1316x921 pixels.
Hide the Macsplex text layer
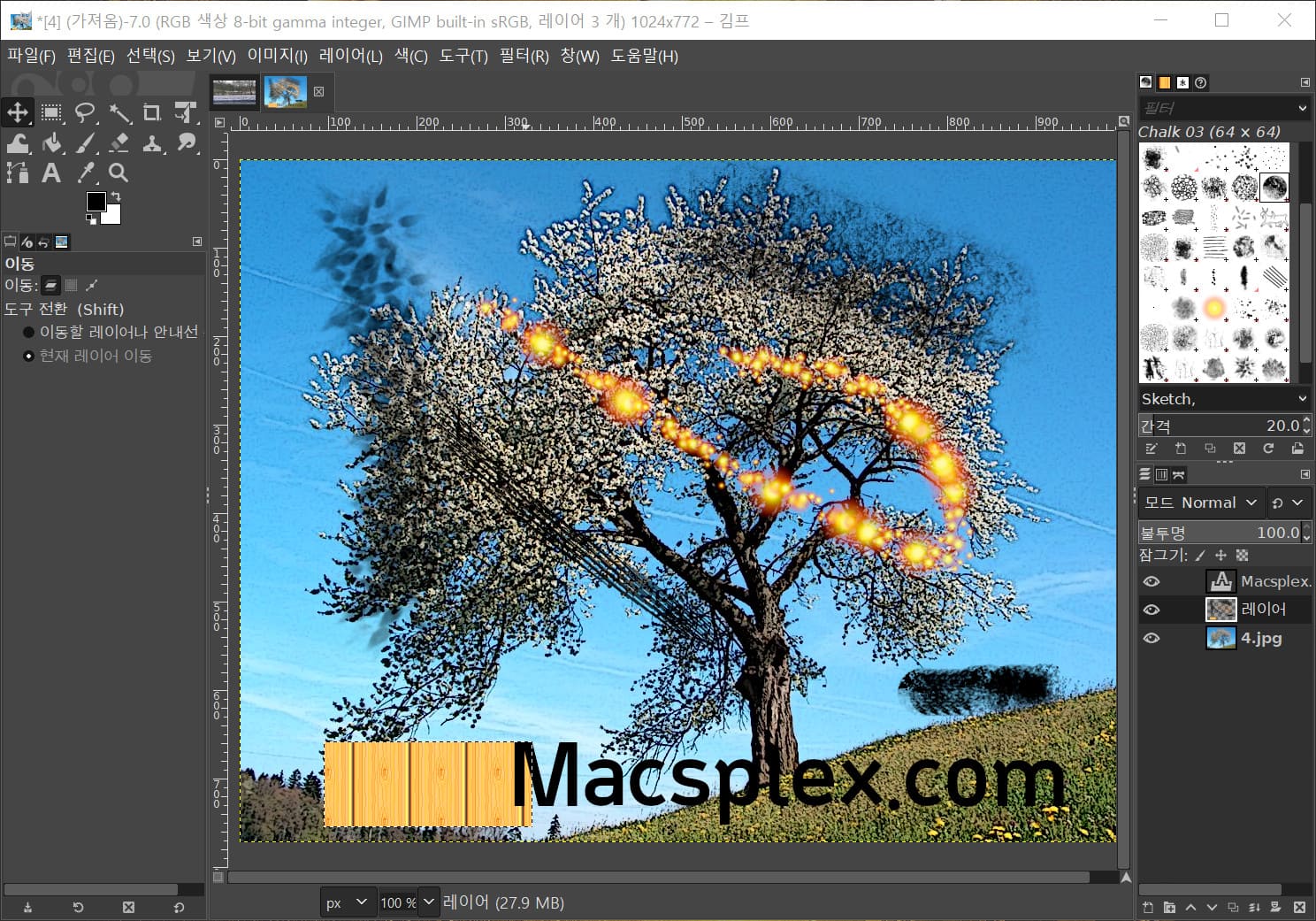(1151, 581)
